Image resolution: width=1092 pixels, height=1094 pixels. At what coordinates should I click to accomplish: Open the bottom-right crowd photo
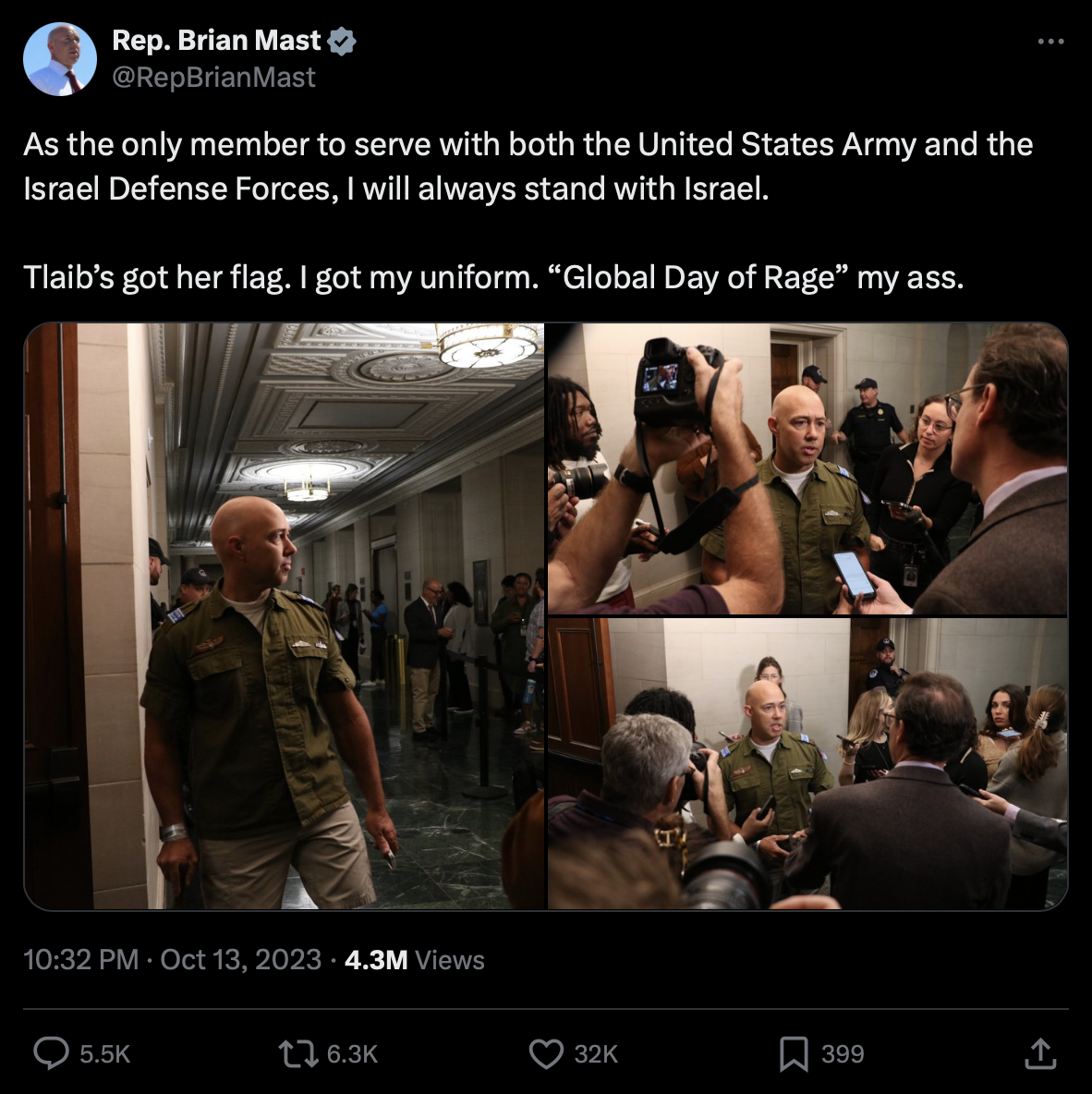click(x=807, y=764)
